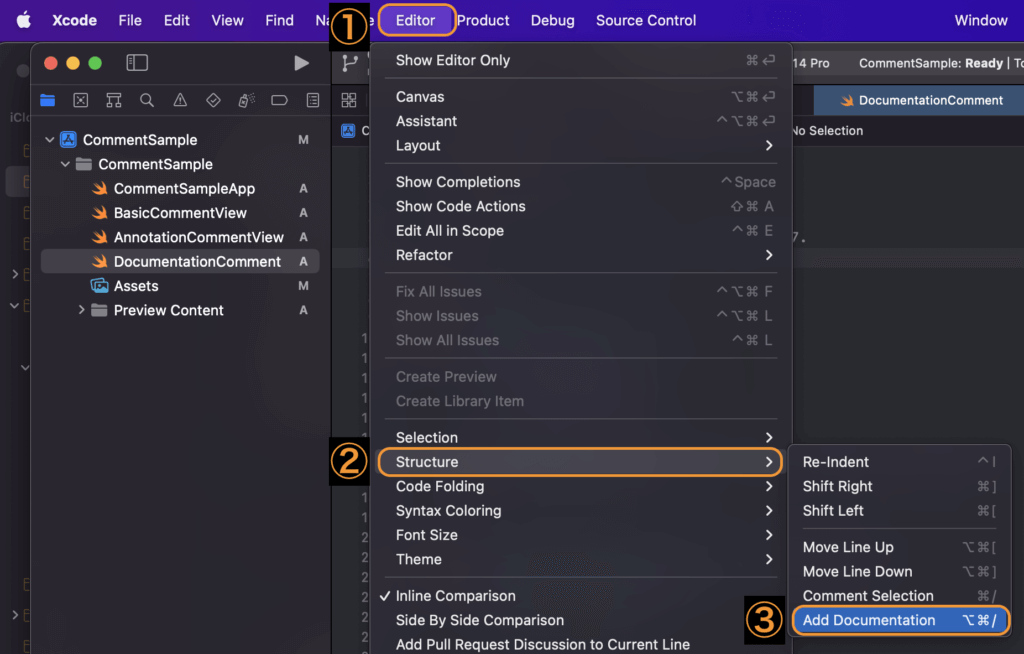Open the Apple menu
This screenshot has height=654, width=1024.
click(24, 20)
